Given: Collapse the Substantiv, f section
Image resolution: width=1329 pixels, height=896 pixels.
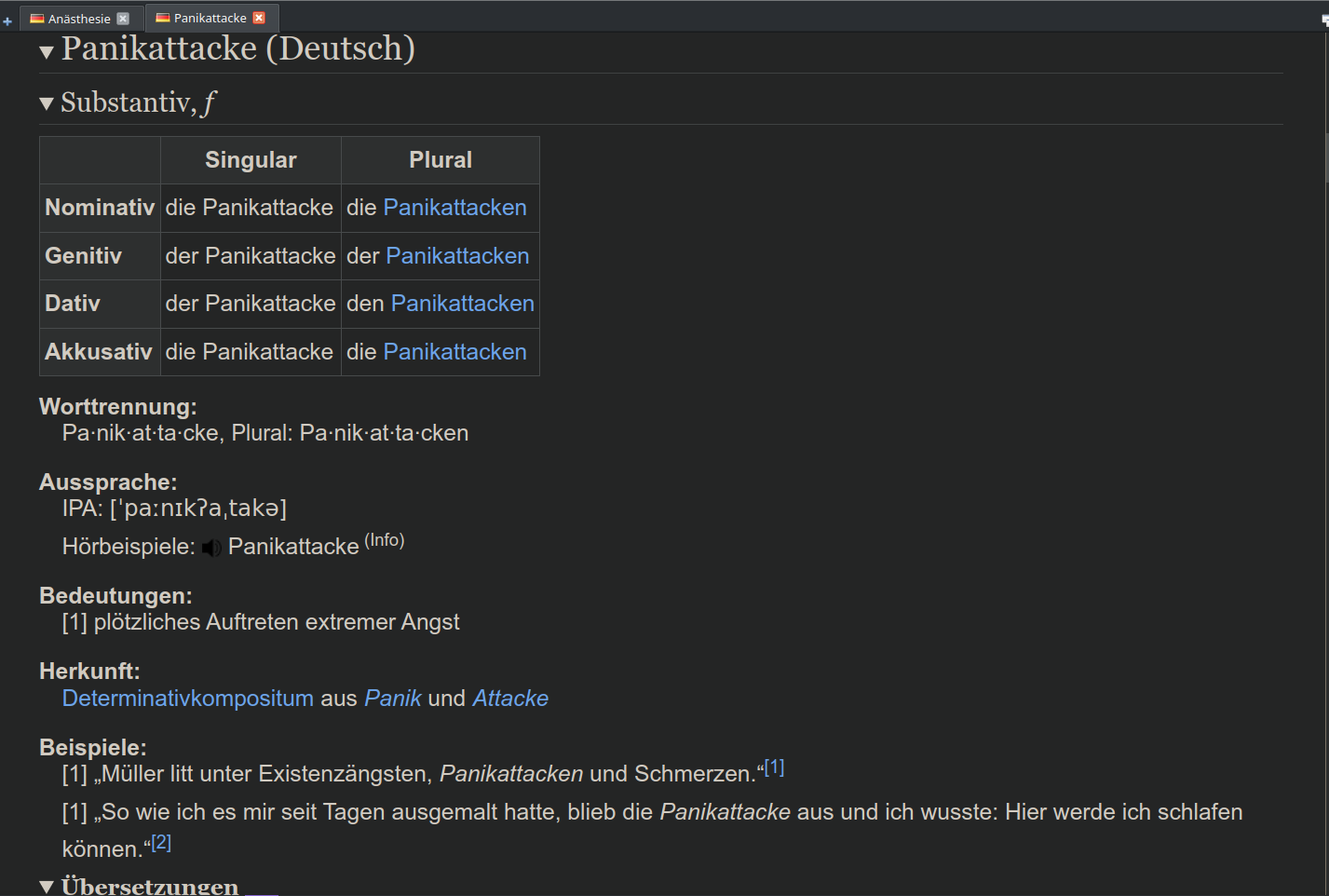Looking at the screenshot, I should coord(47,104).
